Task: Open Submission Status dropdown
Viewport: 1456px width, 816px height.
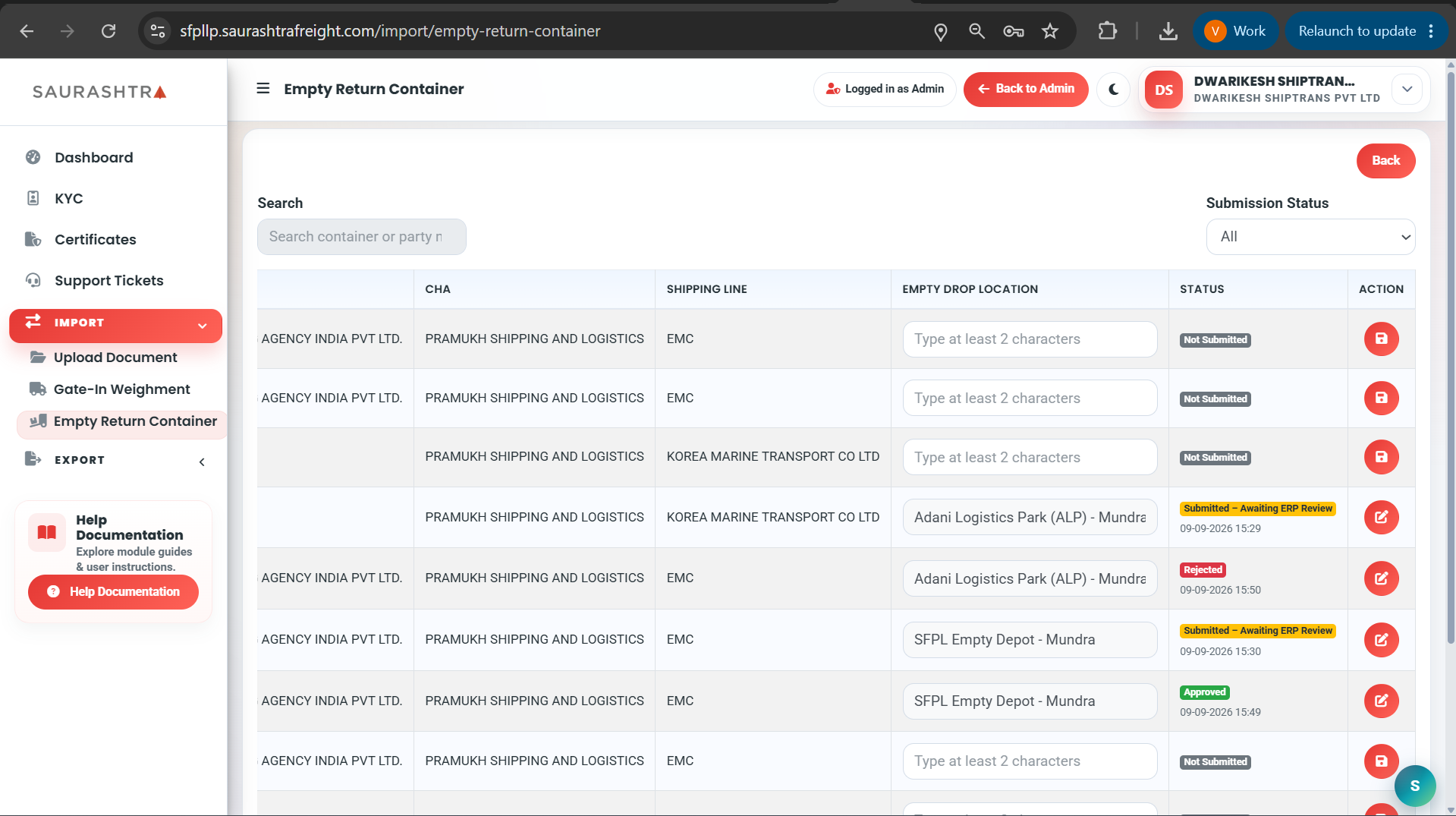Action: click(1310, 237)
